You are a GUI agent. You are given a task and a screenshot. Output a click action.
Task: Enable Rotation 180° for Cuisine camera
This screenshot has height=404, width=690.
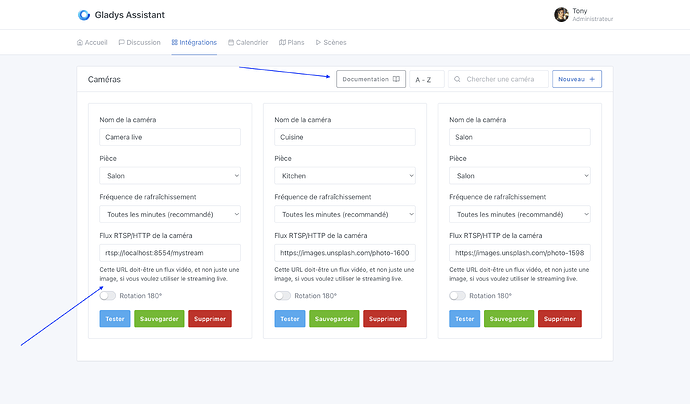pos(283,296)
